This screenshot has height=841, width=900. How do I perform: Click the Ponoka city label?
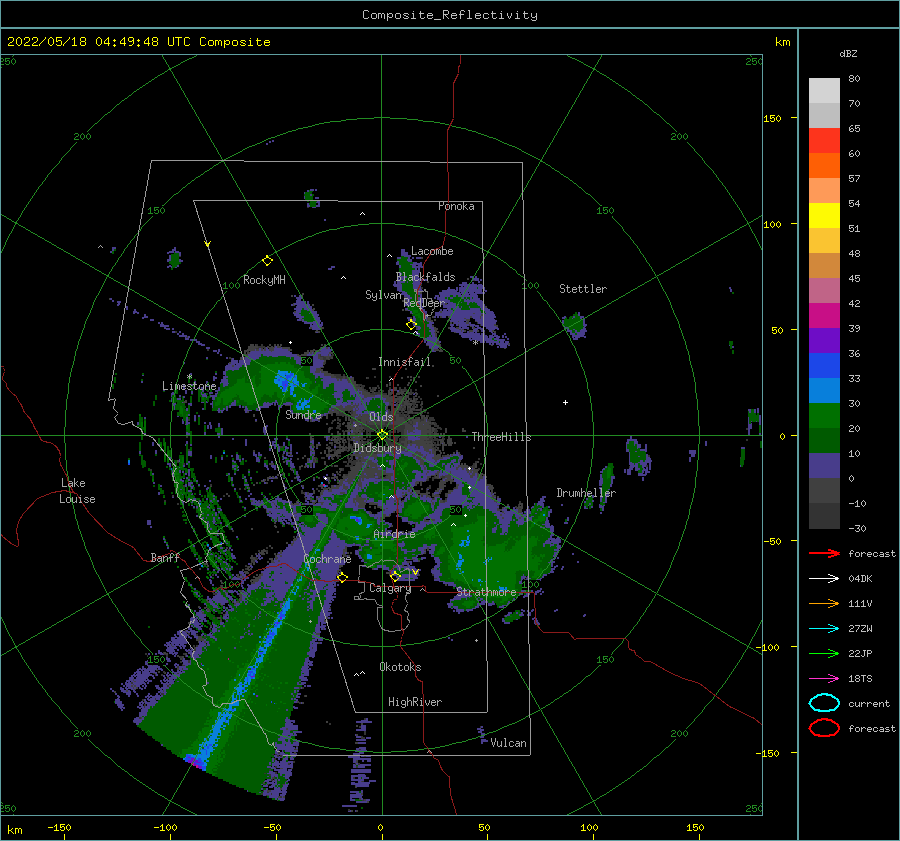tap(456, 206)
